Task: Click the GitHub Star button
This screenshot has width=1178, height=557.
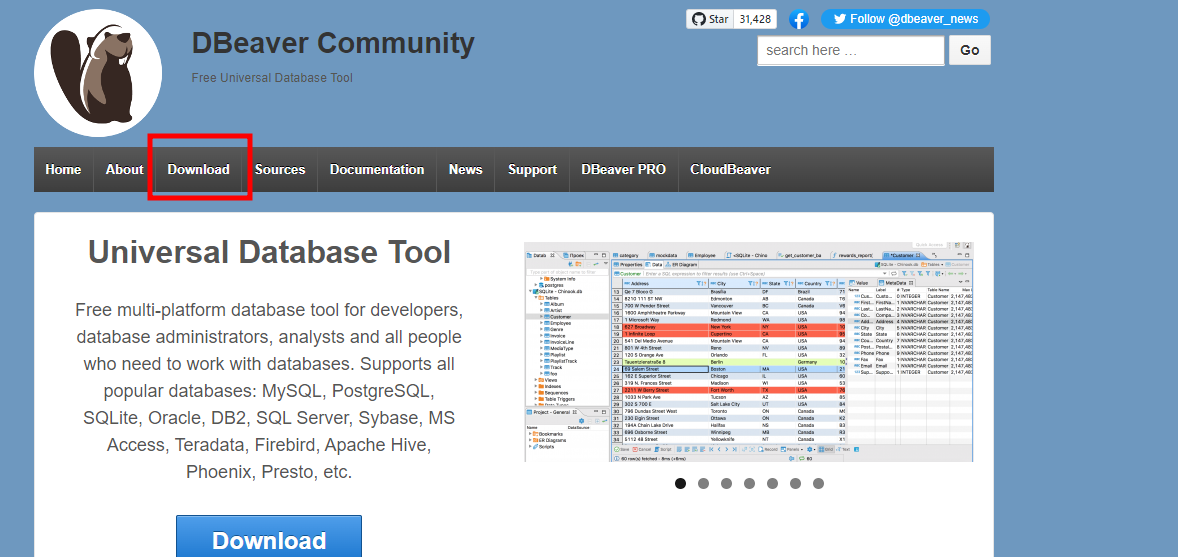Action: coord(710,20)
